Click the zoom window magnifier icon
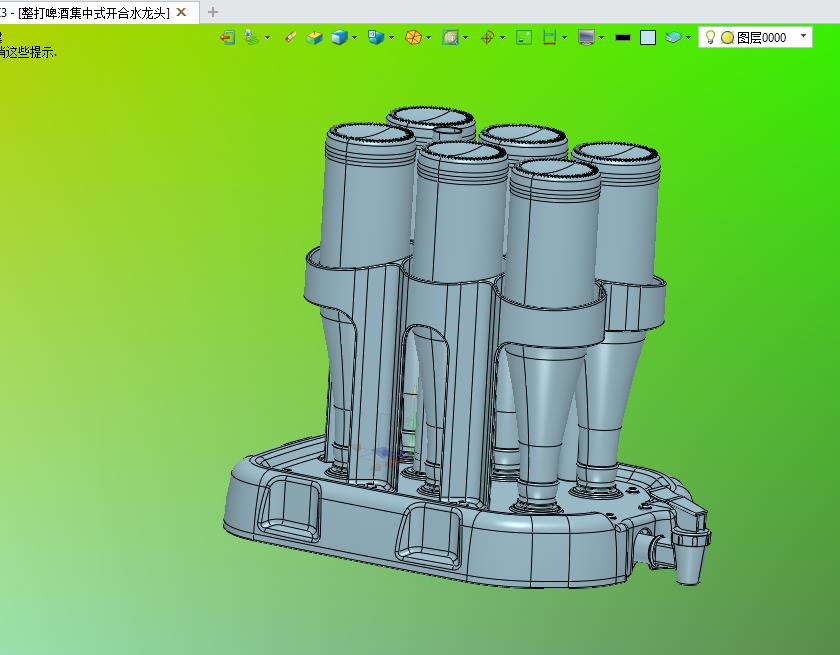840x655 pixels. 450,37
